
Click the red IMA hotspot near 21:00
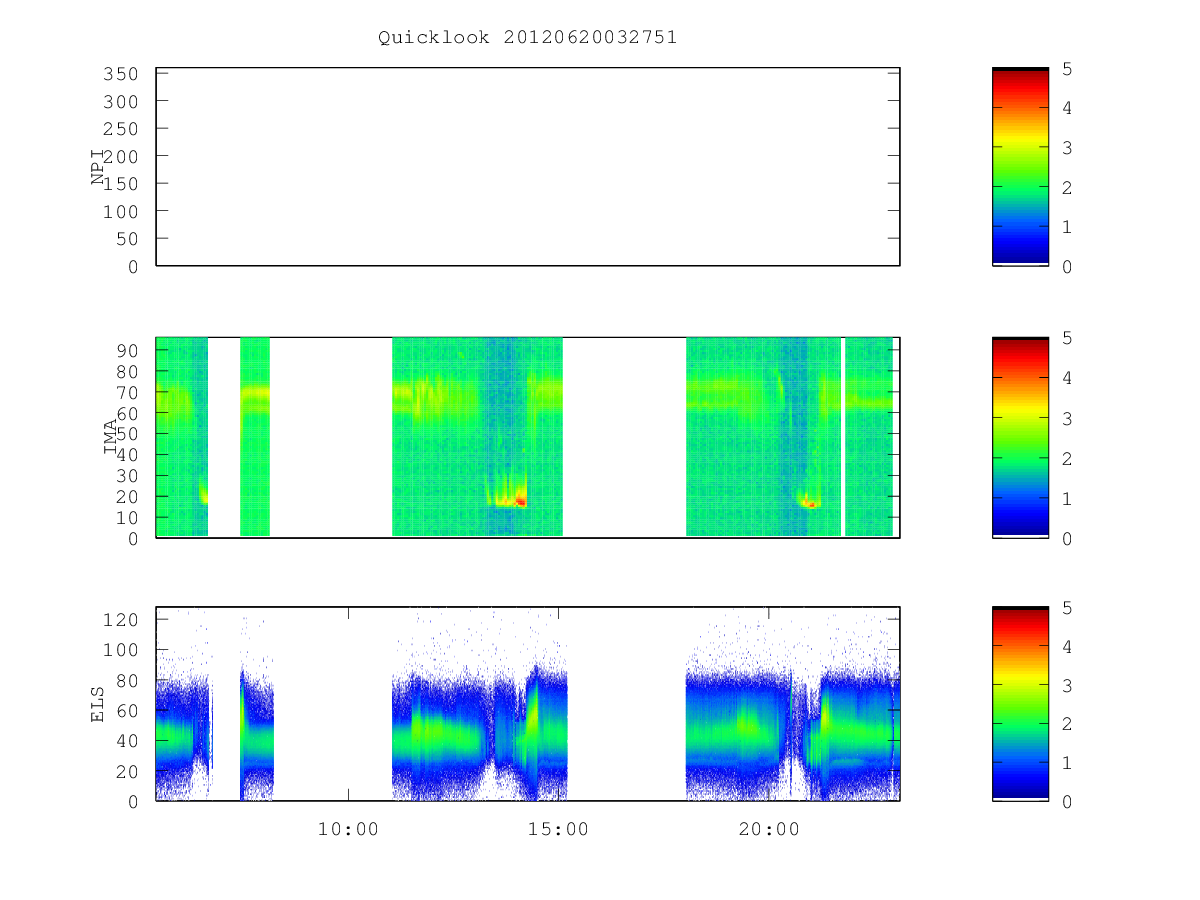[811, 504]
